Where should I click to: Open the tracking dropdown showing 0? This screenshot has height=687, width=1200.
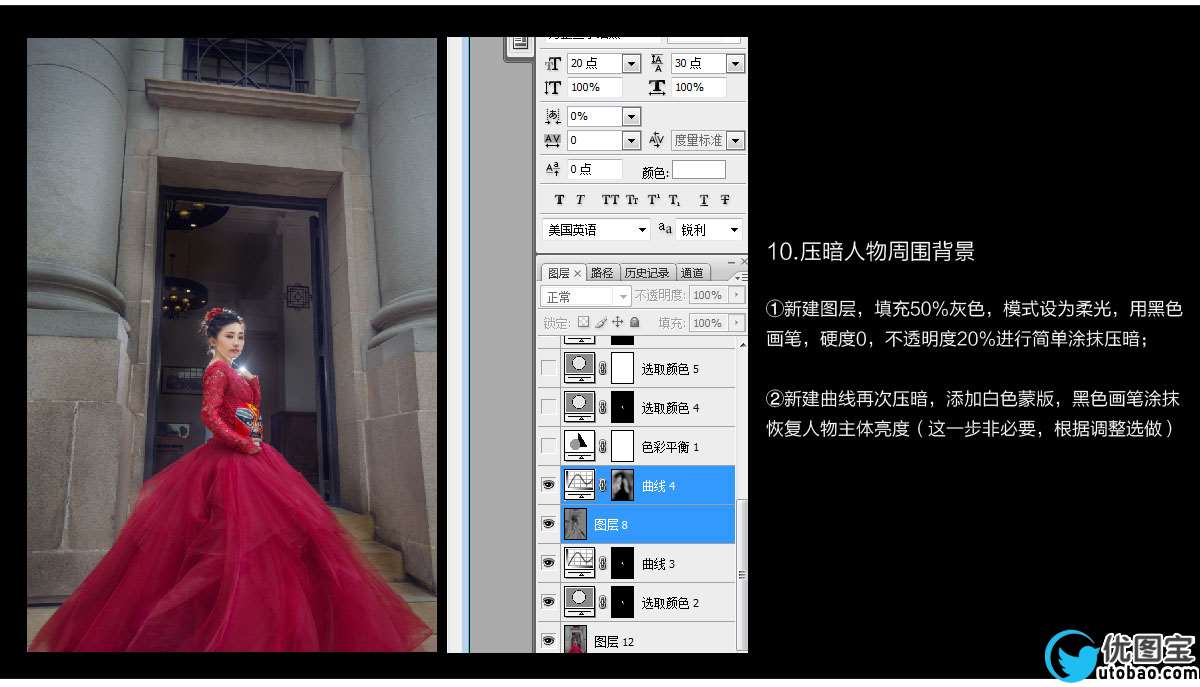[x=631, y=141]
